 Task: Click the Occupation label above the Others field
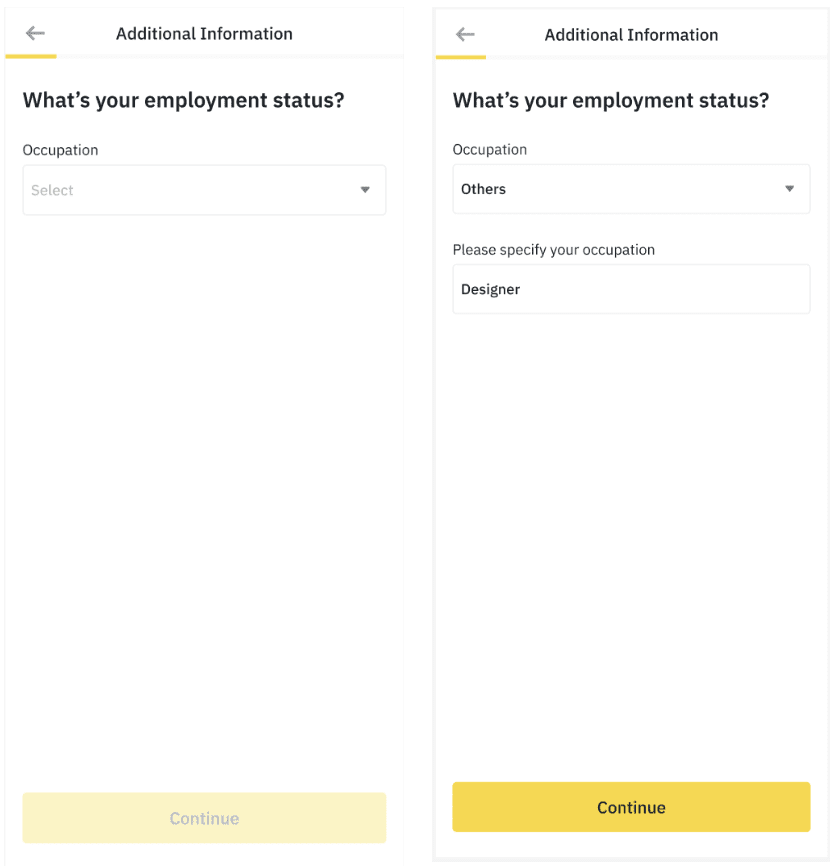(489, 149)
